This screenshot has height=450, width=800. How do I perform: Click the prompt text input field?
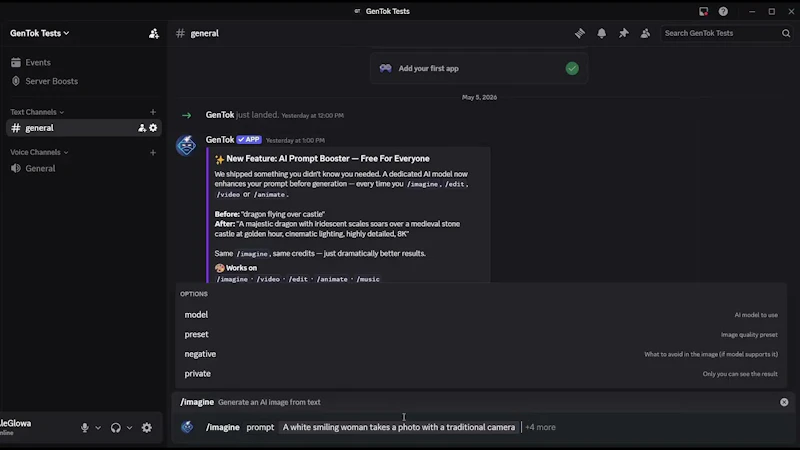click(x=399, y=427)
